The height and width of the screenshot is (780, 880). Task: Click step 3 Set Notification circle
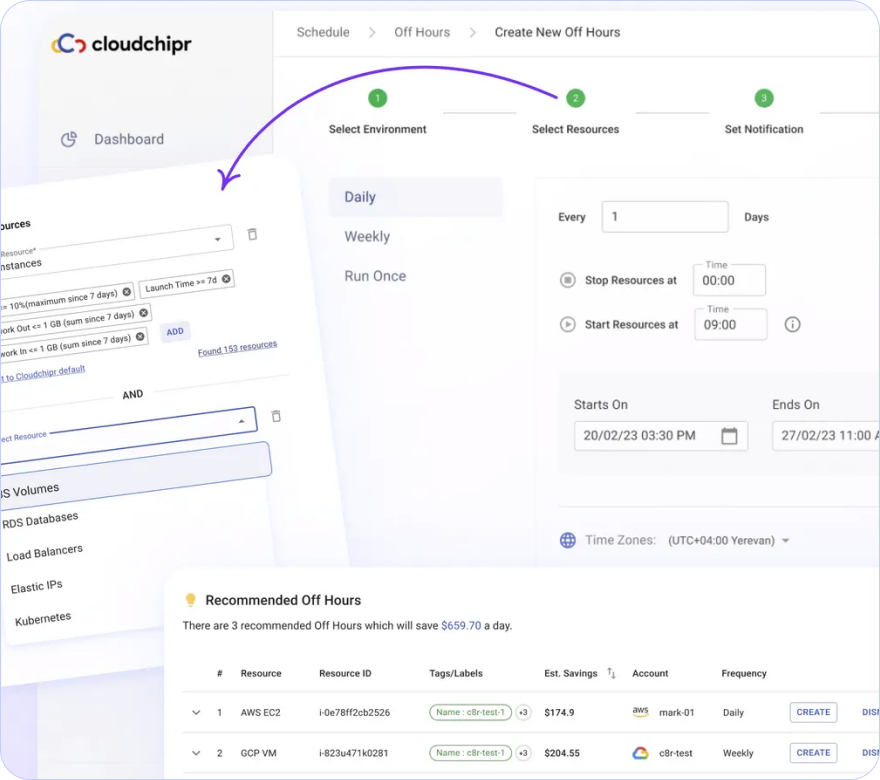(764, 98)
